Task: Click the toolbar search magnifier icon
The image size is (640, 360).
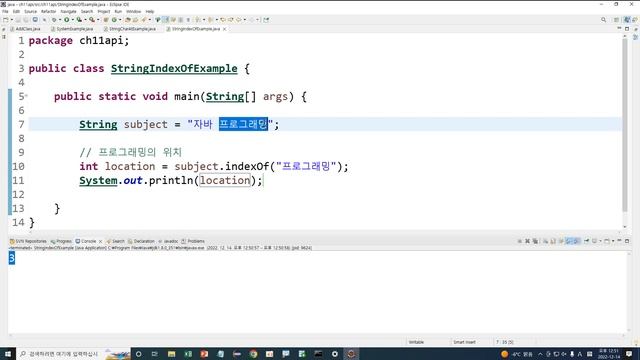Action: point(603,20)
